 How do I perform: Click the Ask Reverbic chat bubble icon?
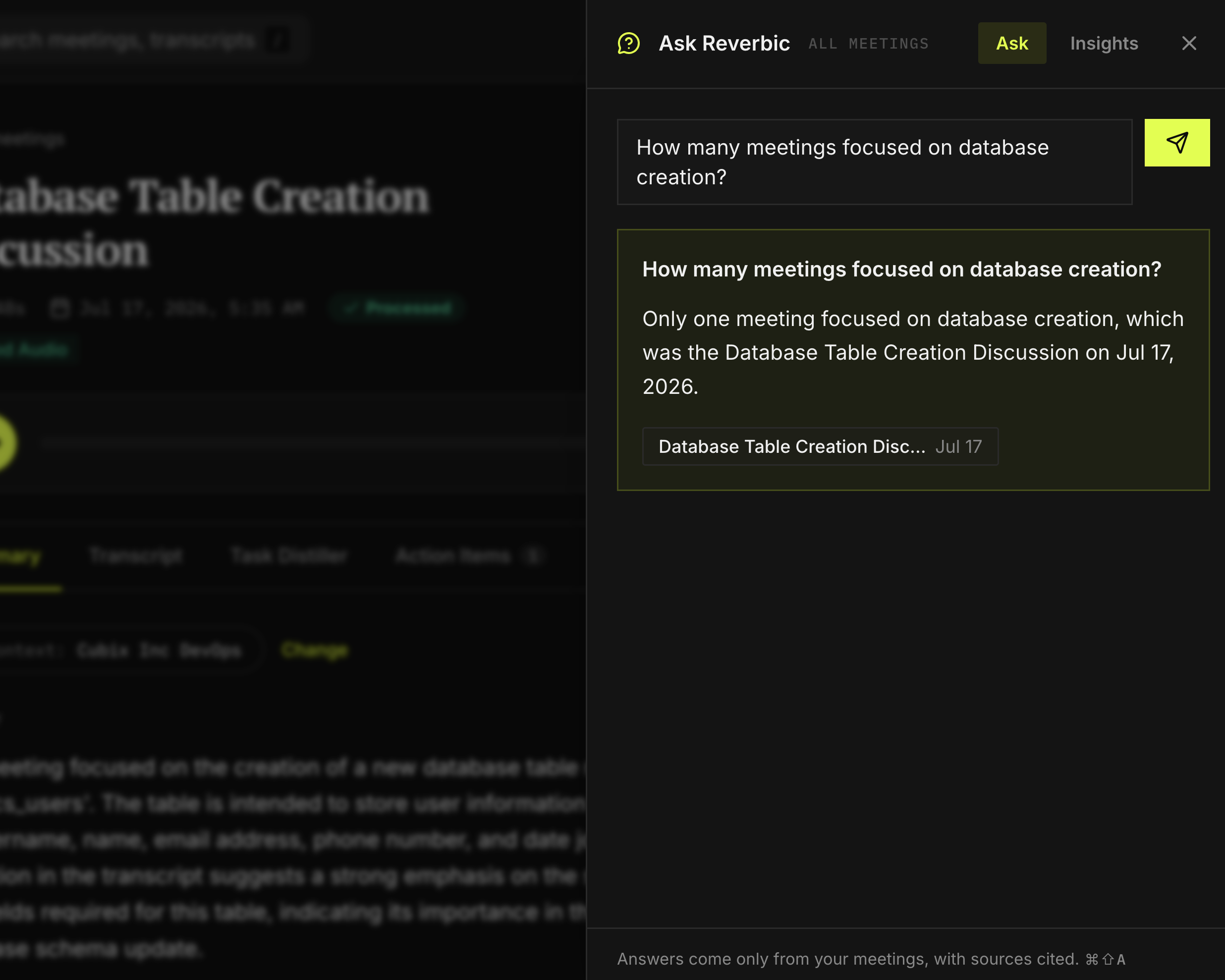[x=628, y=43]
